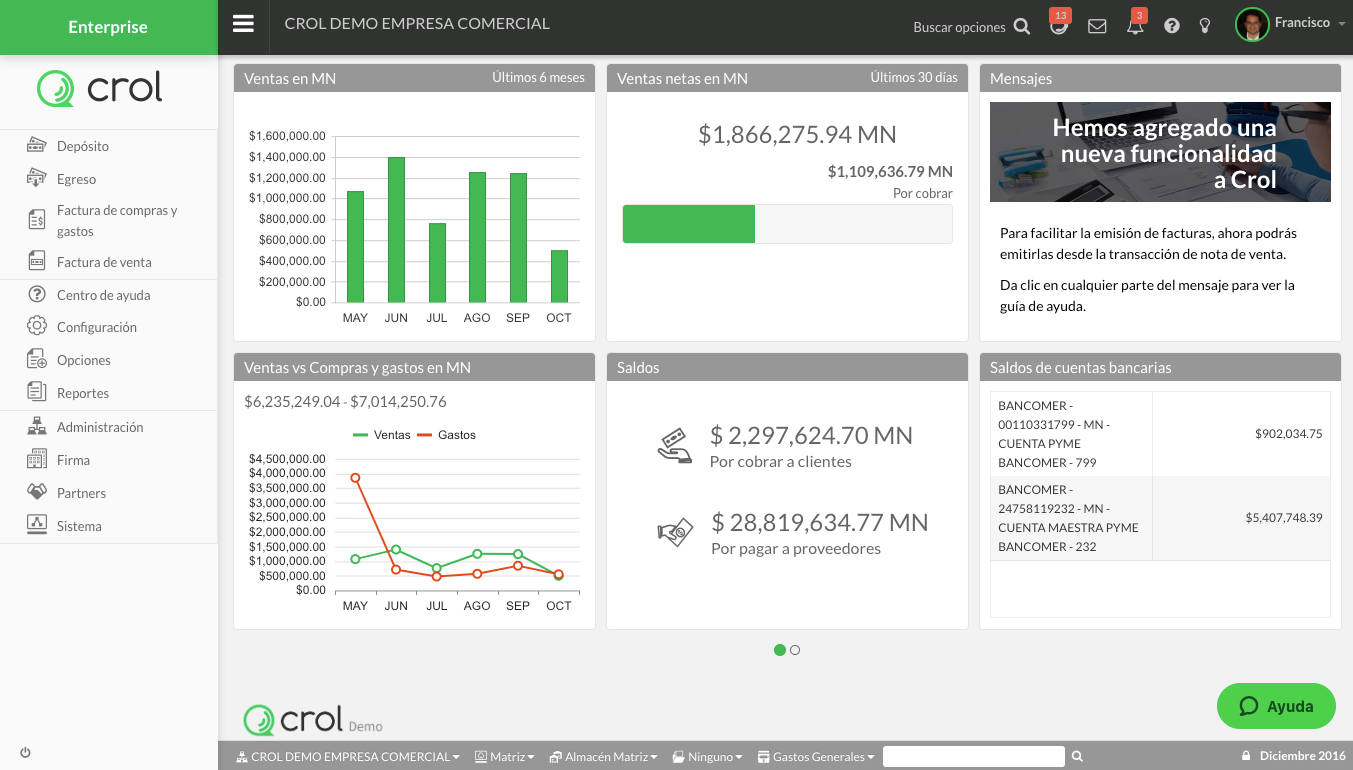Click the Por pagar a proveedores icon

[x=675, y=531]
